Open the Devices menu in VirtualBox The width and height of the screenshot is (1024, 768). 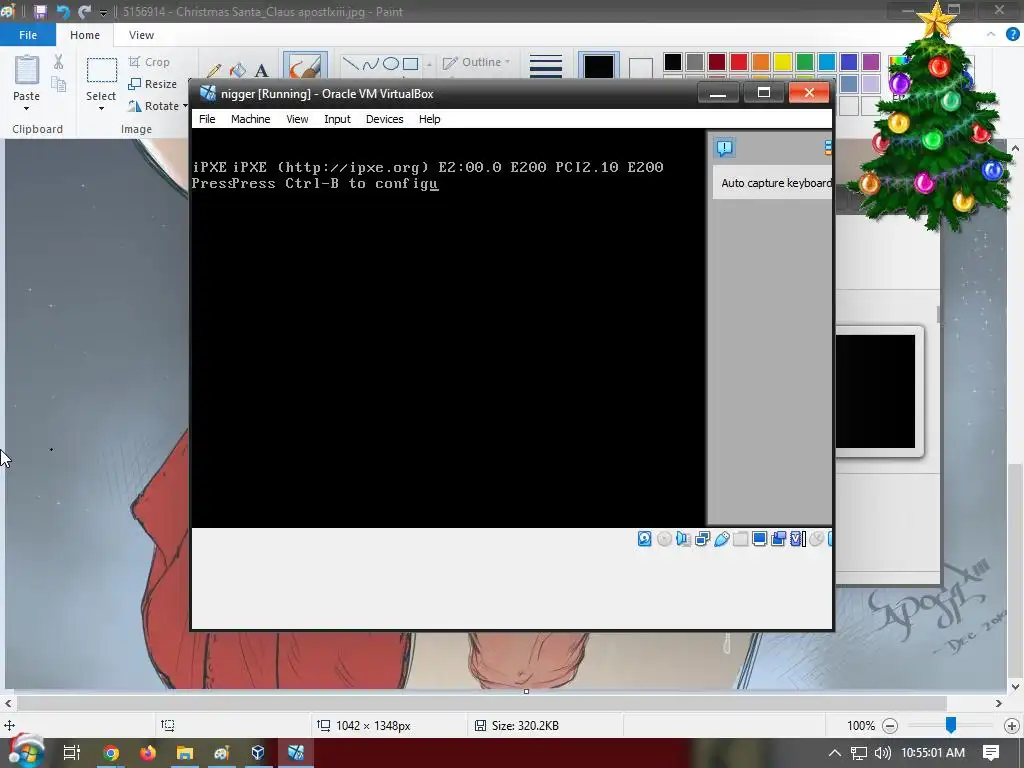384,119
